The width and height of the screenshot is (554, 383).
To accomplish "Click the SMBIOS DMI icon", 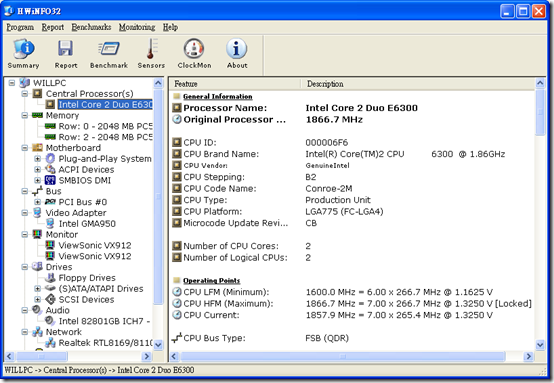I will [50, 180].
